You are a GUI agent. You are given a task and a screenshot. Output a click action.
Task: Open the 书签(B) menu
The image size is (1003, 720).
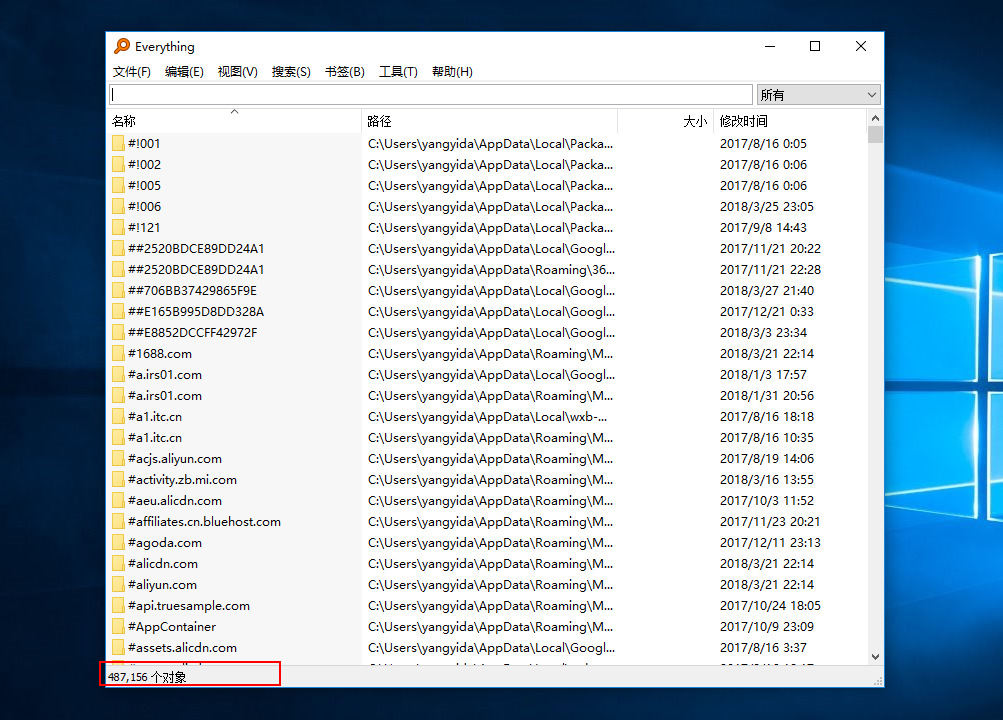coord(345,72)
